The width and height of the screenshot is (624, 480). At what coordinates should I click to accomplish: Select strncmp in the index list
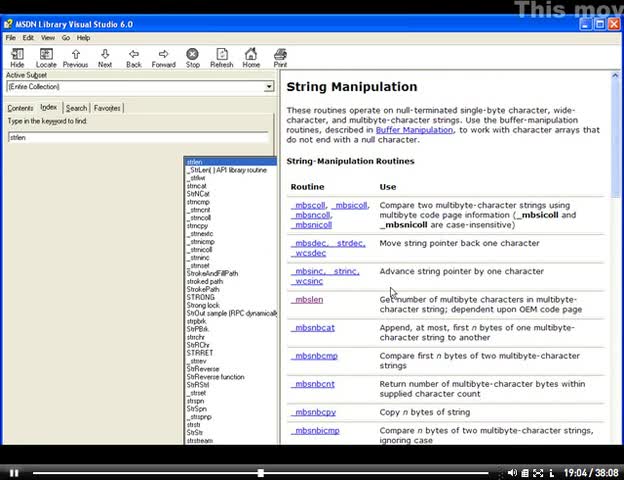click(198, 202)
